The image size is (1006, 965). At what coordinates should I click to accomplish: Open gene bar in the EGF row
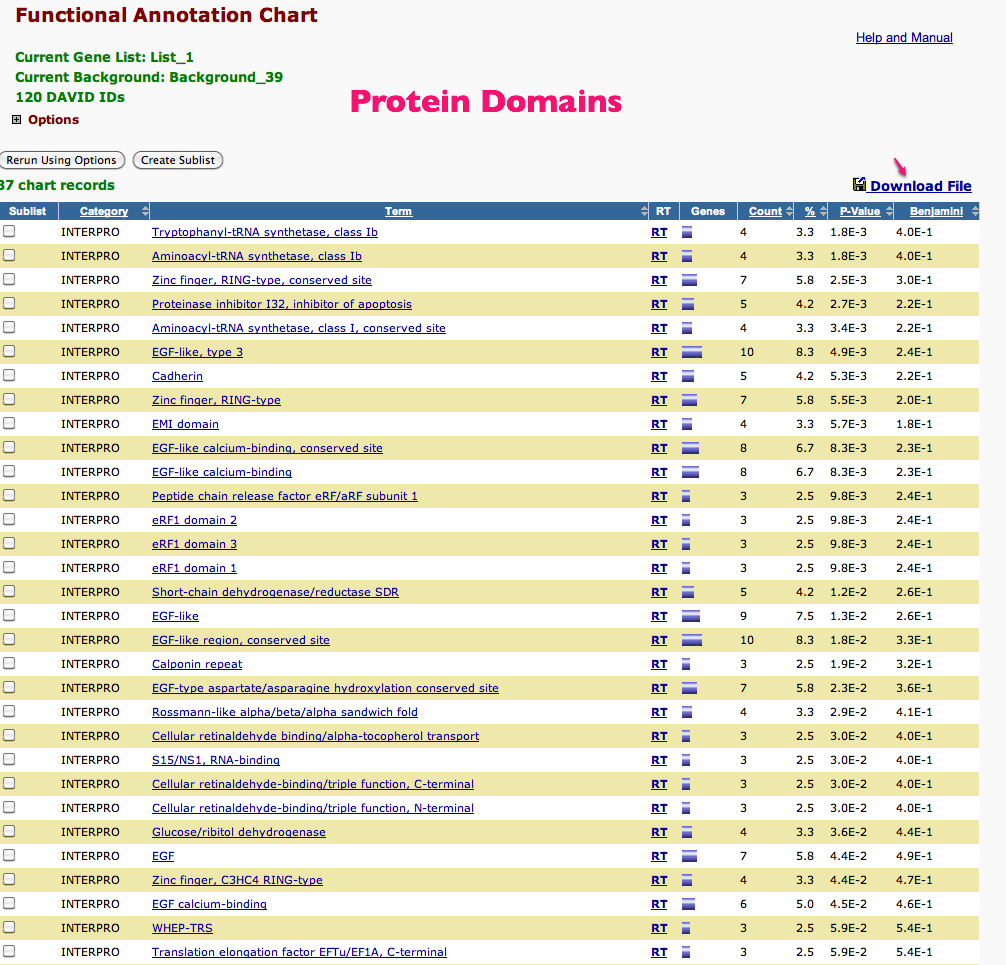[x=689, y=856]
